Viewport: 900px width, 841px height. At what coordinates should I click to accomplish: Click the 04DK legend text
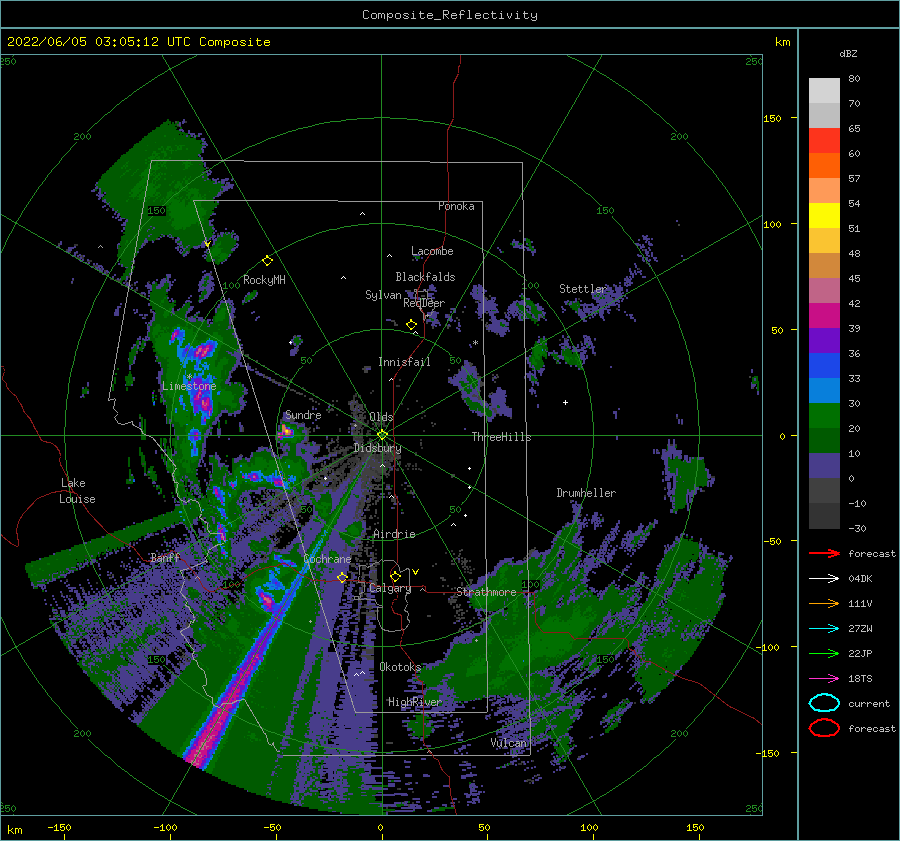click(x=860, y=579)
